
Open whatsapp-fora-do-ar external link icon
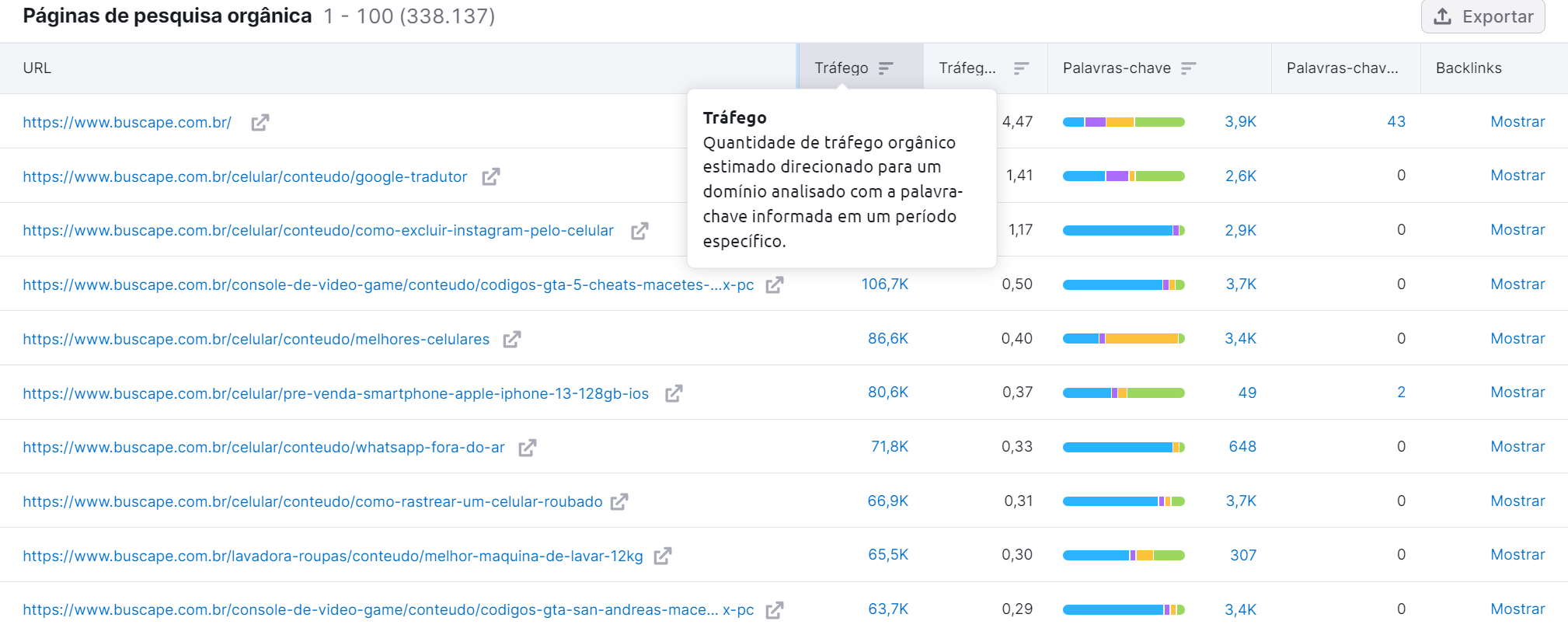tap(528, 447)
